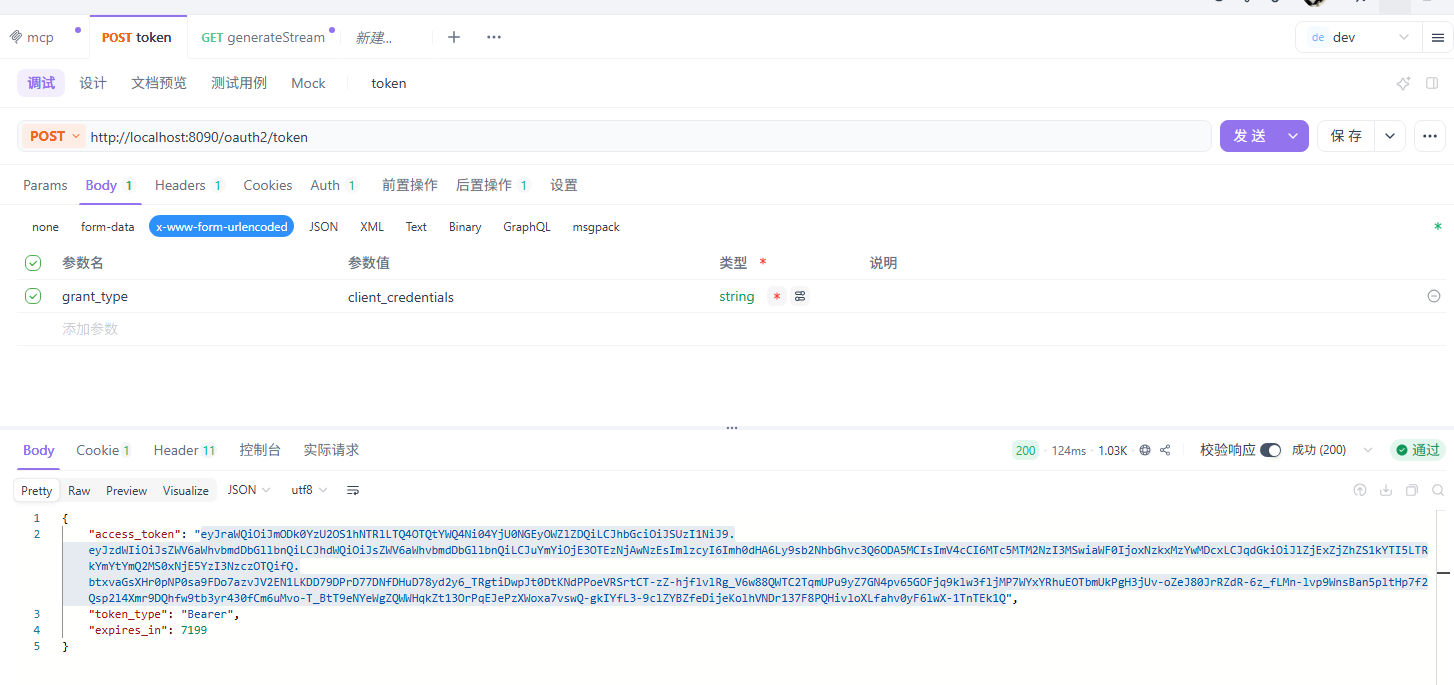
Task: Open the dev environment selector
Action: coord(1358,37)
